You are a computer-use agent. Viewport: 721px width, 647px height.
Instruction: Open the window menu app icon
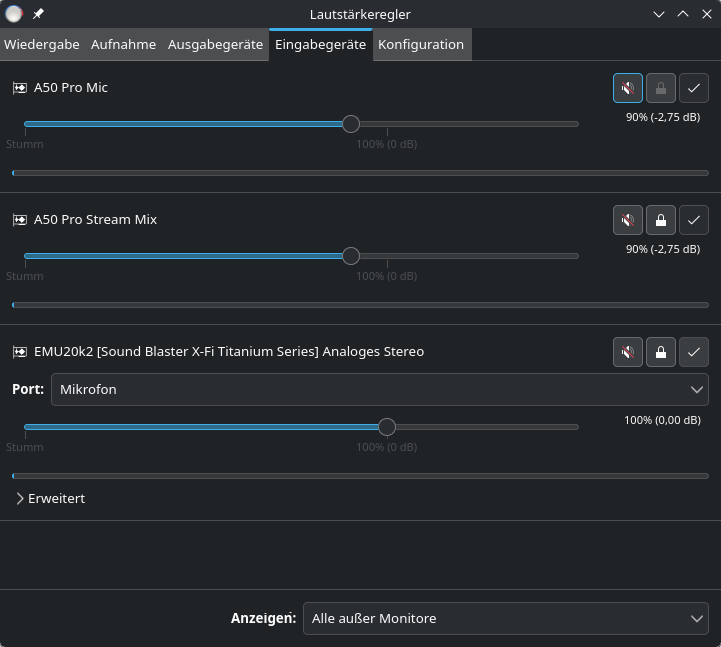tap(14, 14)
